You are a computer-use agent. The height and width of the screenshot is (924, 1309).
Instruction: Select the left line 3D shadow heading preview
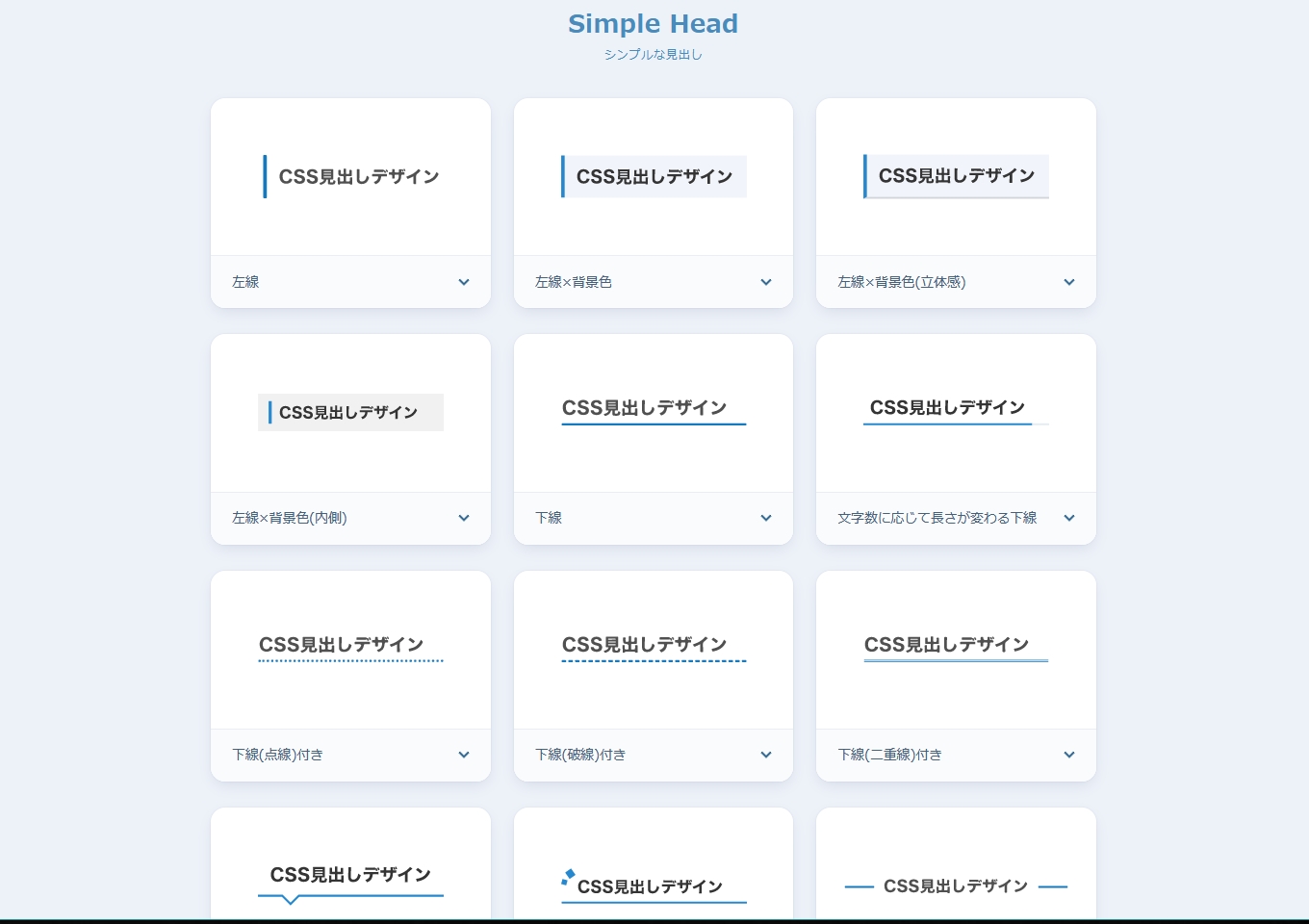coord(956,176)
